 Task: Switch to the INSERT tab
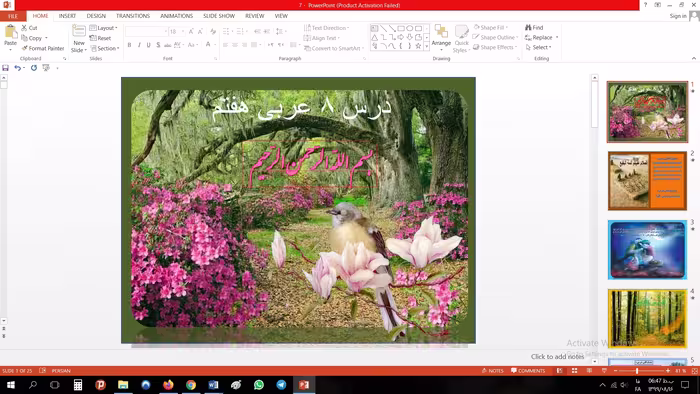[67, 16]
